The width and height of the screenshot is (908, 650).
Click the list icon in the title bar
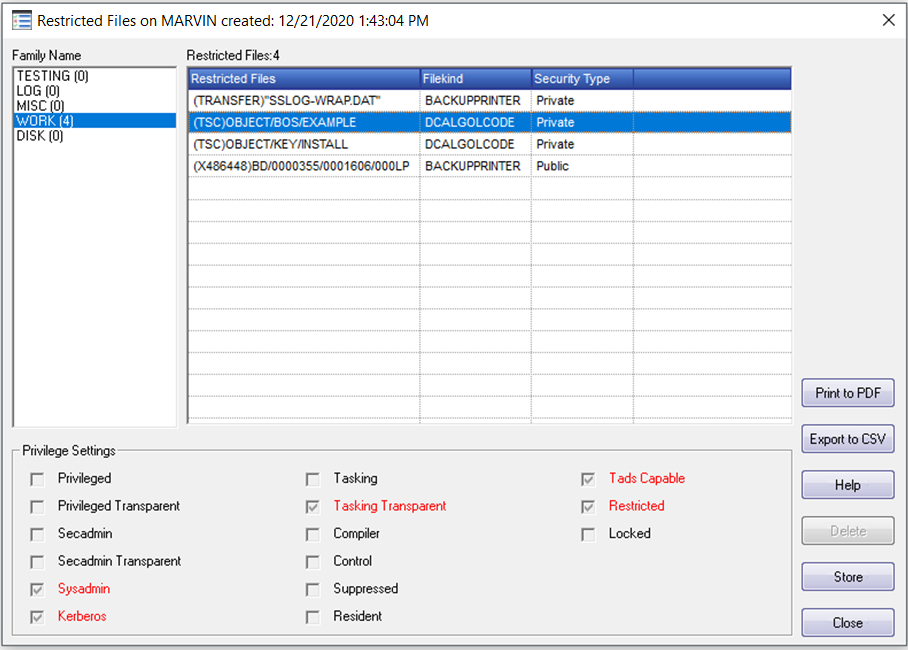tap(22, 21)
